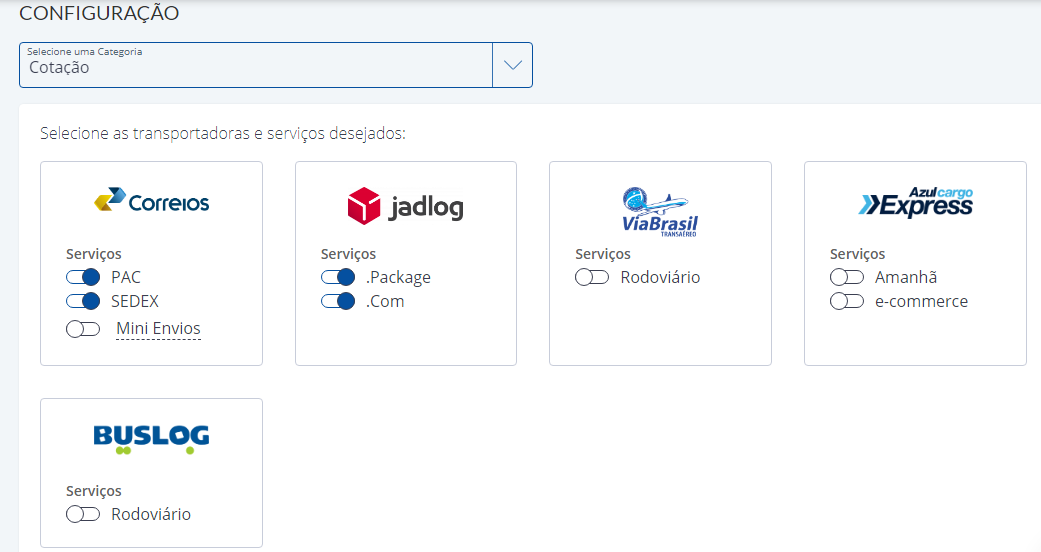Turn off Jadlog .Com service
Viewport: 1041px width, 552px height.
pos(338,302)
